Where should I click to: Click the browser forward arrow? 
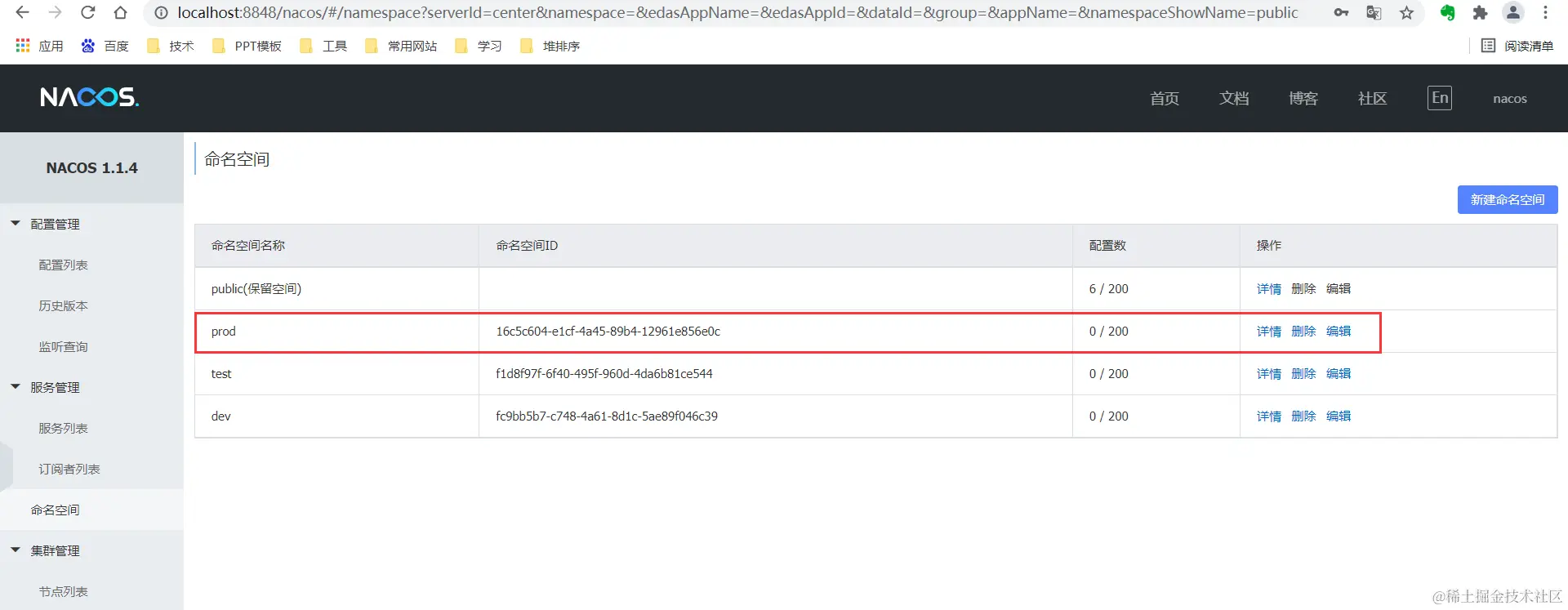[x=55, y=12]
